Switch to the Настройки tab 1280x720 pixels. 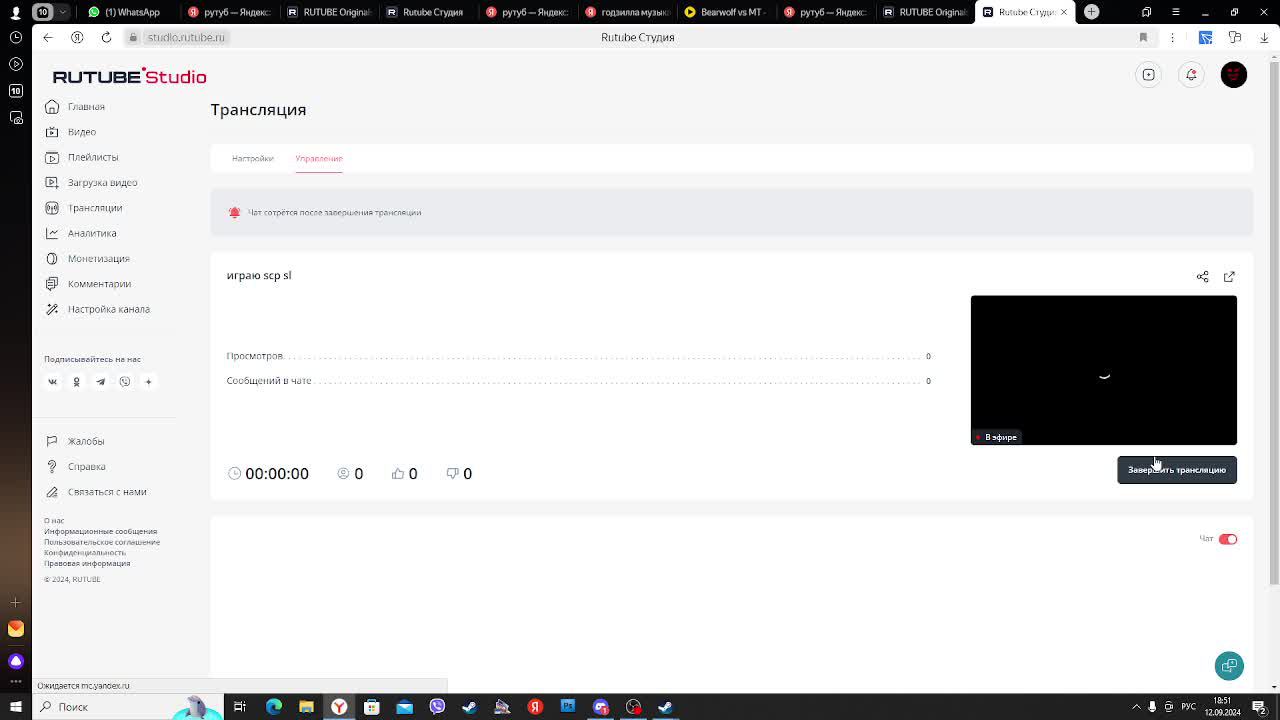(252, 158)
